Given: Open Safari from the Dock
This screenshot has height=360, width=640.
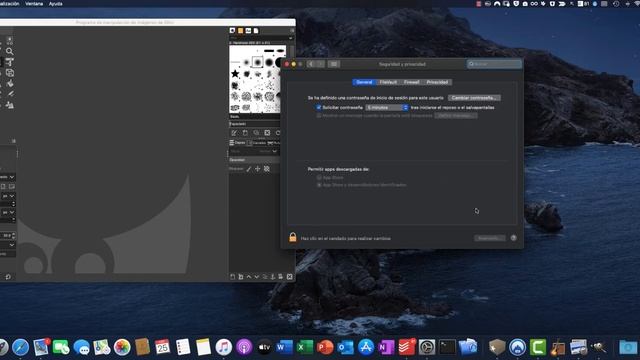Looking at the screenshot, I should pyautogui.click(x=20, y=347).
